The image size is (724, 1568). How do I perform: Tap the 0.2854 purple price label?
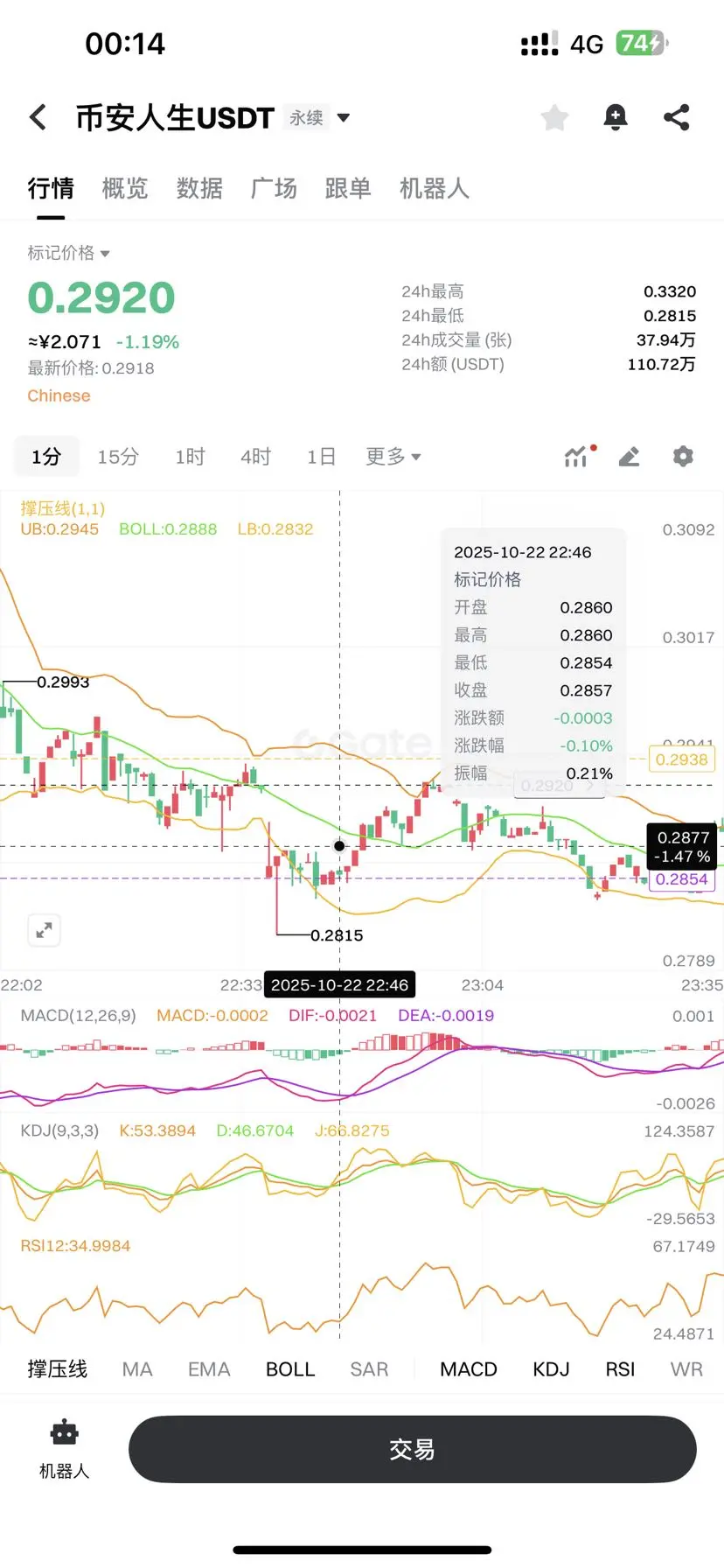(x=682, y=879)
